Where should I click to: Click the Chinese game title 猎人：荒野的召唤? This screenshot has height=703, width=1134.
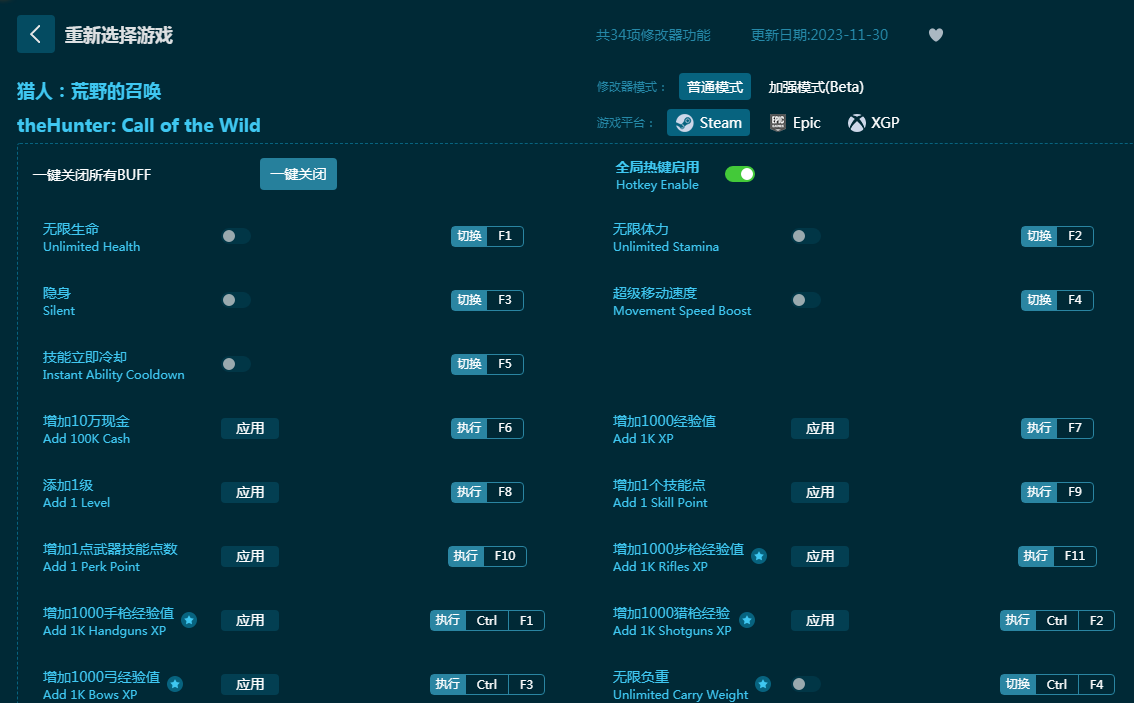89,91
